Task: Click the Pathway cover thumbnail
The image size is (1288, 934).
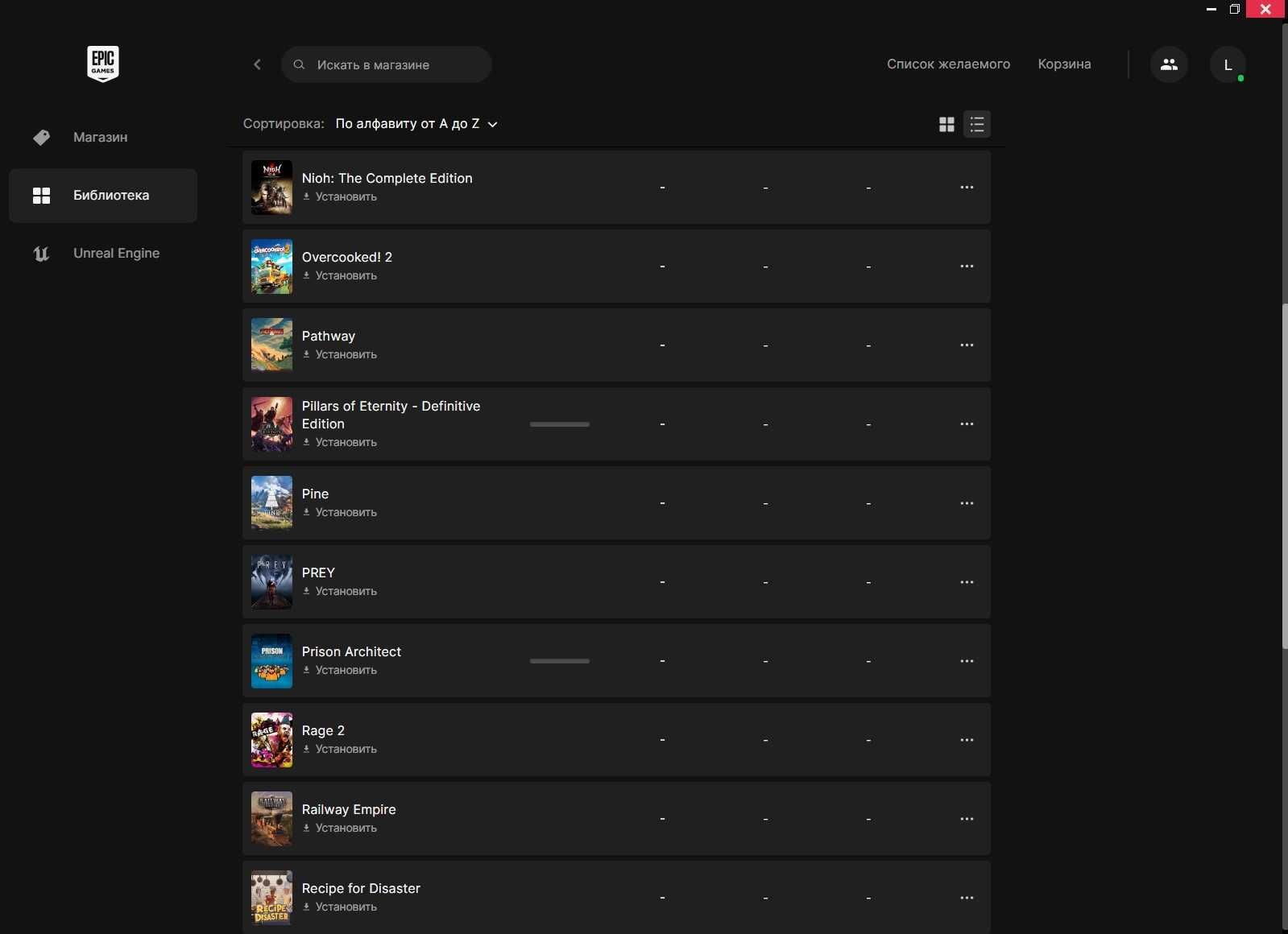Action: (x=271, y=345)
